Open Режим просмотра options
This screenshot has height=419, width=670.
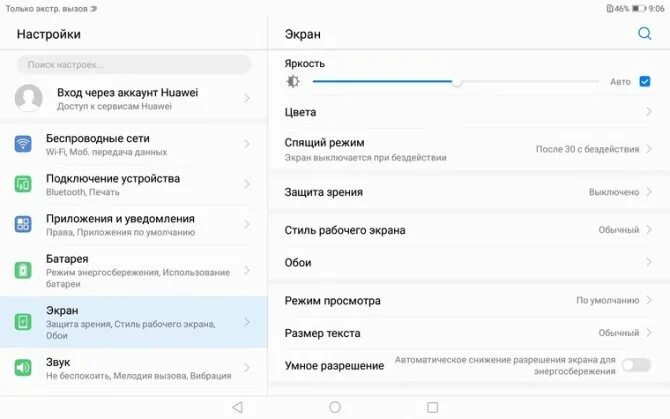point(468,300)
